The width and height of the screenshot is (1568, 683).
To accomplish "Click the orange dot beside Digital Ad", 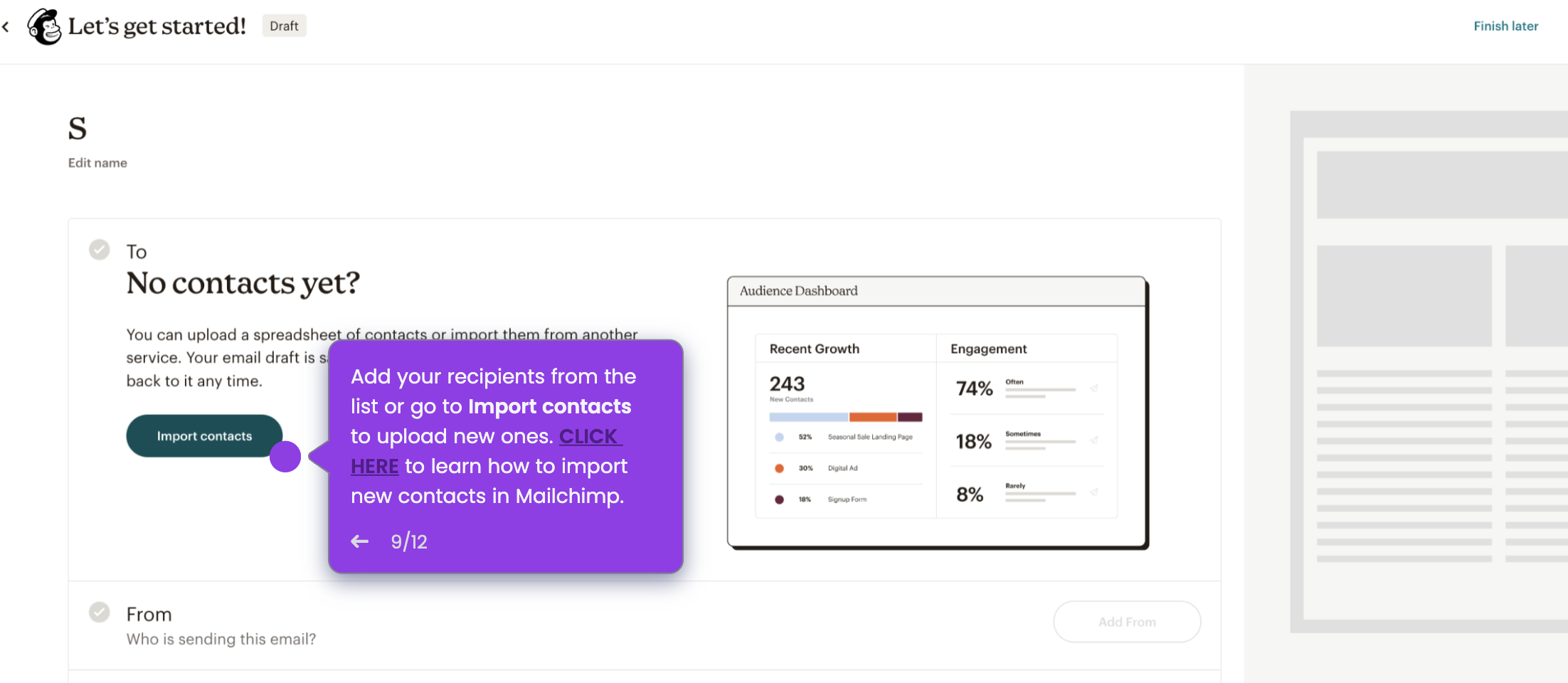I will [779, 468].
